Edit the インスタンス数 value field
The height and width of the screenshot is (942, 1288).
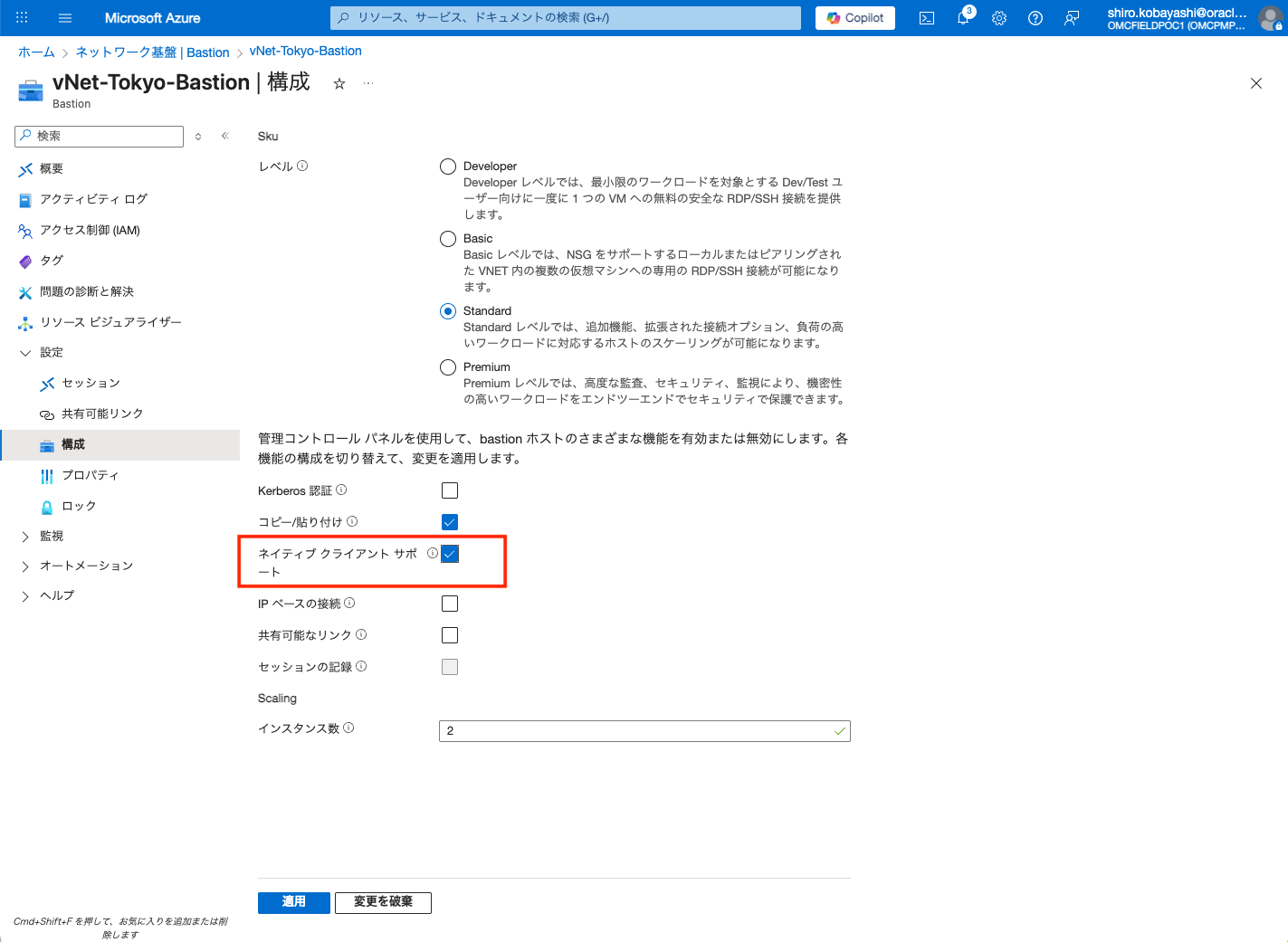[x=644, y=730]
